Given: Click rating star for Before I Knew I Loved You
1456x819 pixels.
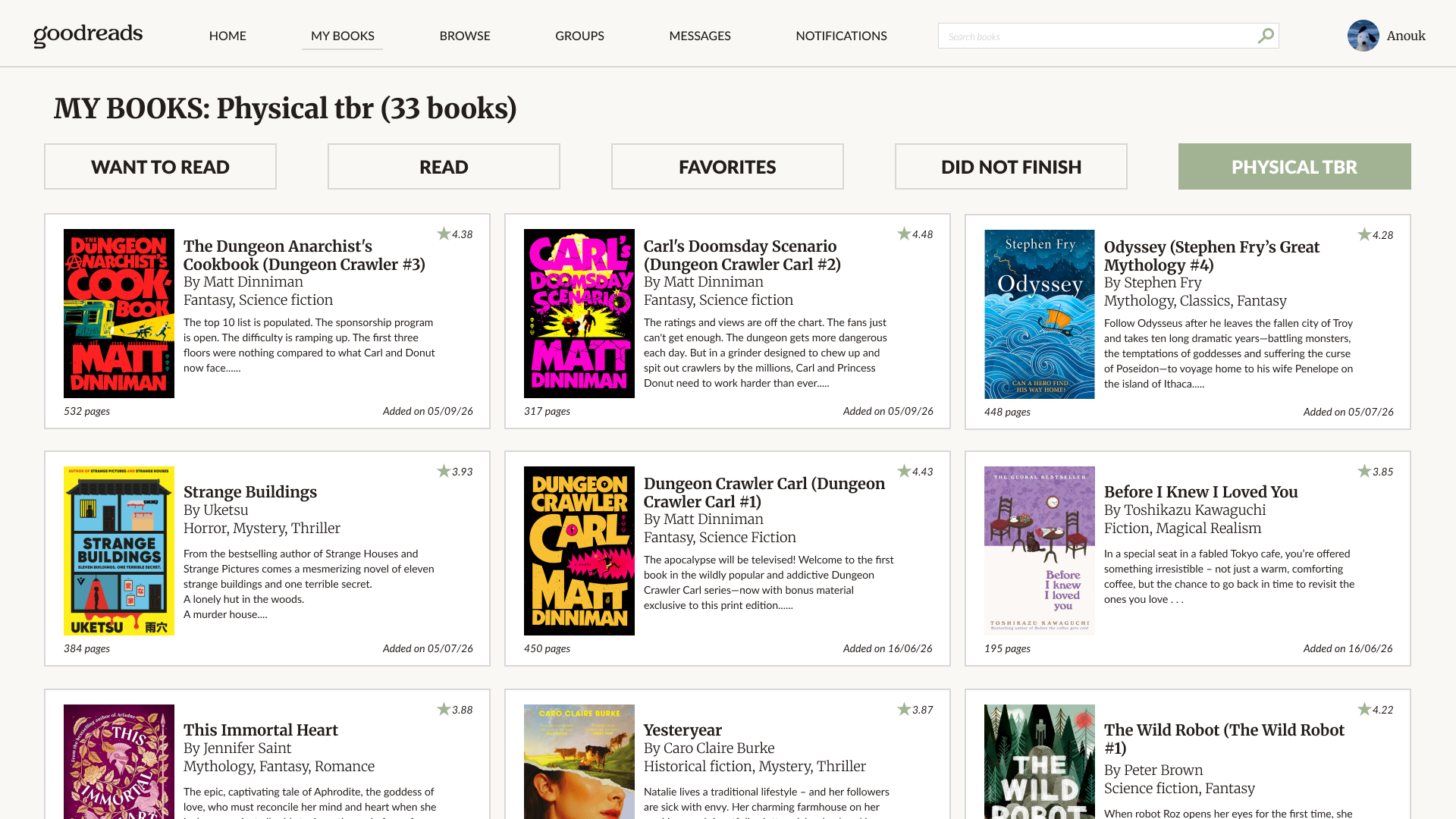Looking at the screenshot, I should click(1364, 471).
